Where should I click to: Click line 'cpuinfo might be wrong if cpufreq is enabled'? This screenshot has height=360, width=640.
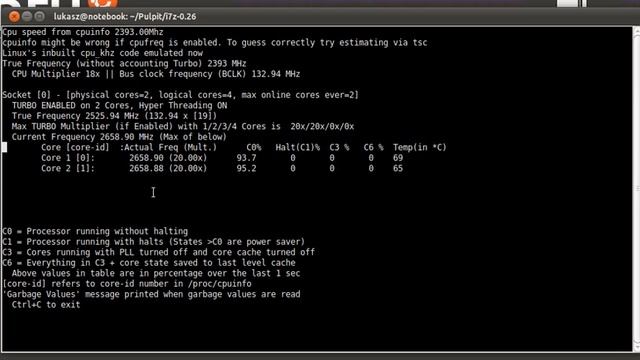click(215, 42)
